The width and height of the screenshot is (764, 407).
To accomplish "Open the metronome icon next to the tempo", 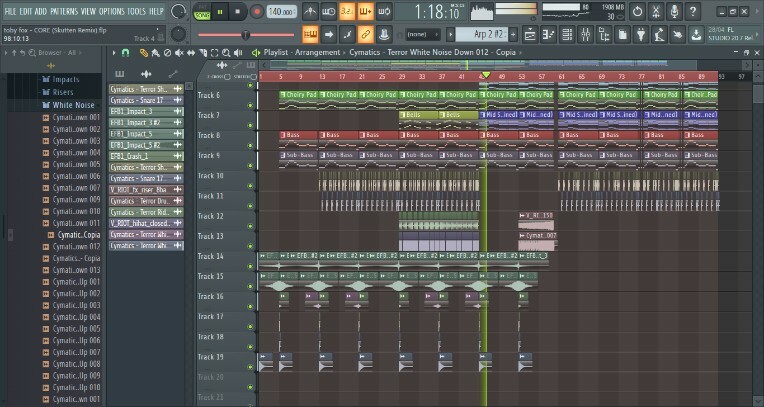I will pyautogui.click(x=310, y=12).
